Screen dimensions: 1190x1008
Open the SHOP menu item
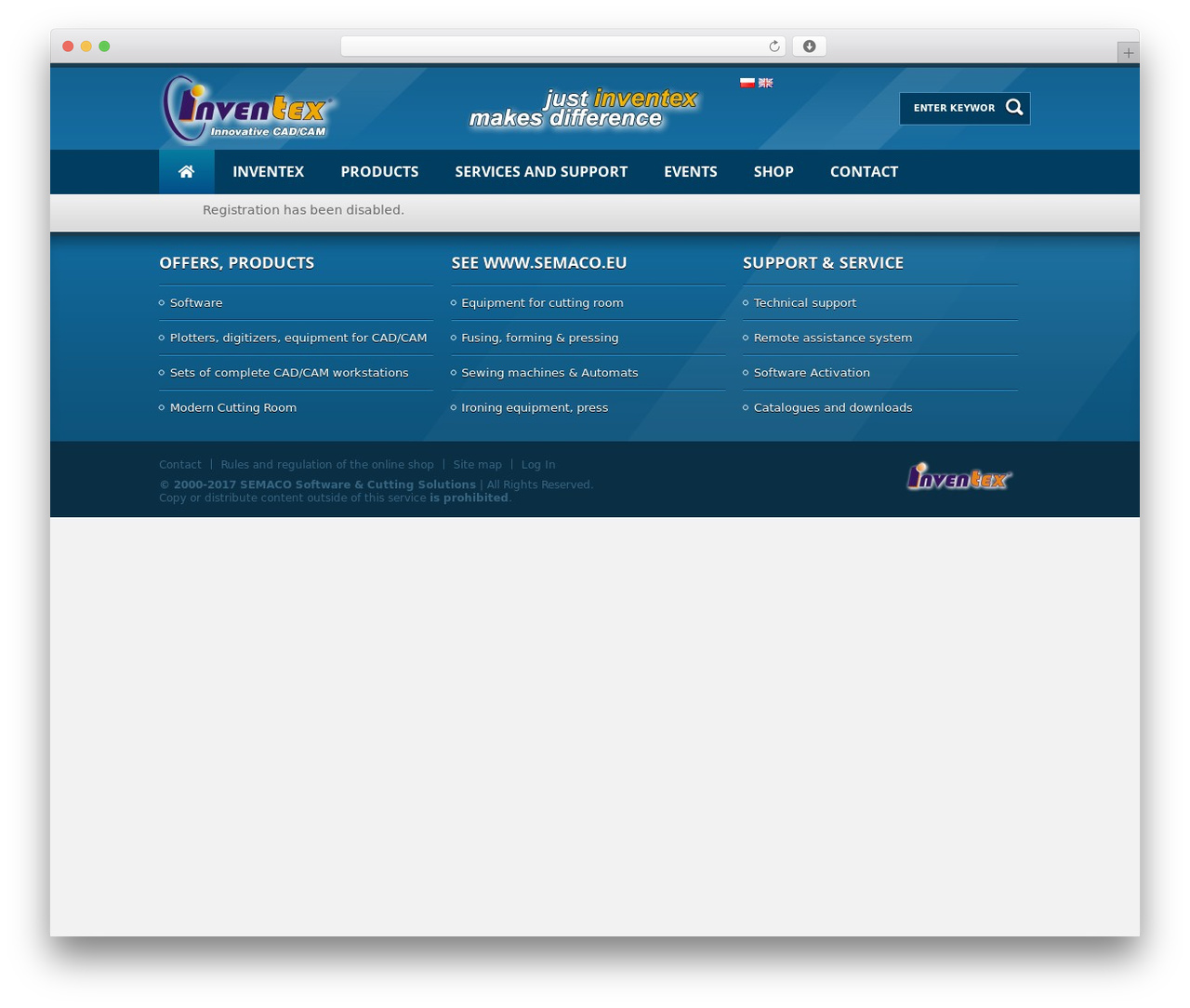[773, 172]
